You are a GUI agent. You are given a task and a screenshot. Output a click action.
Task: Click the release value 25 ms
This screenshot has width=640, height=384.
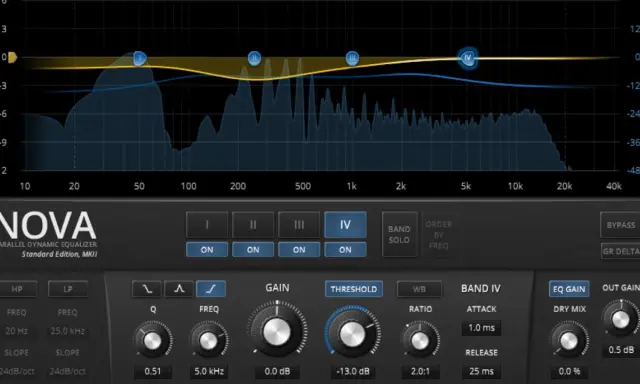[x=482, y=371]
